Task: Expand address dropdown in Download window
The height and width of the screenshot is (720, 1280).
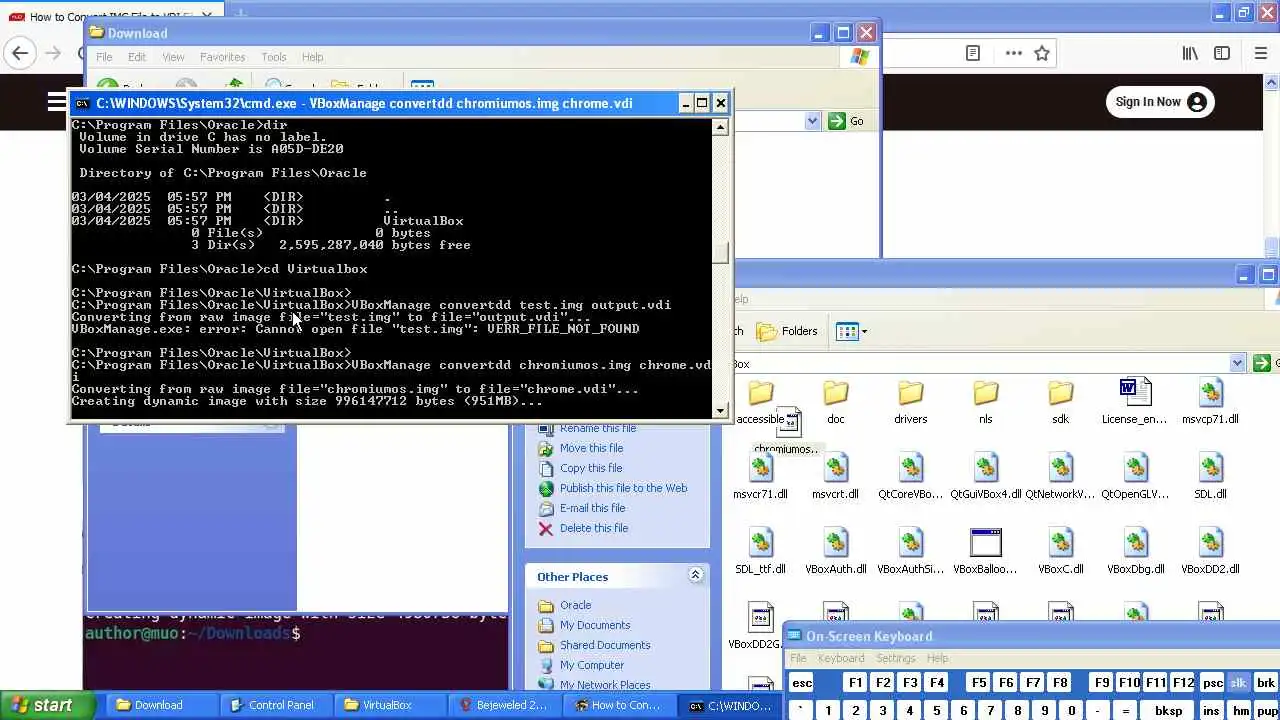Action: pyautogui.click(x=812, y=121)
